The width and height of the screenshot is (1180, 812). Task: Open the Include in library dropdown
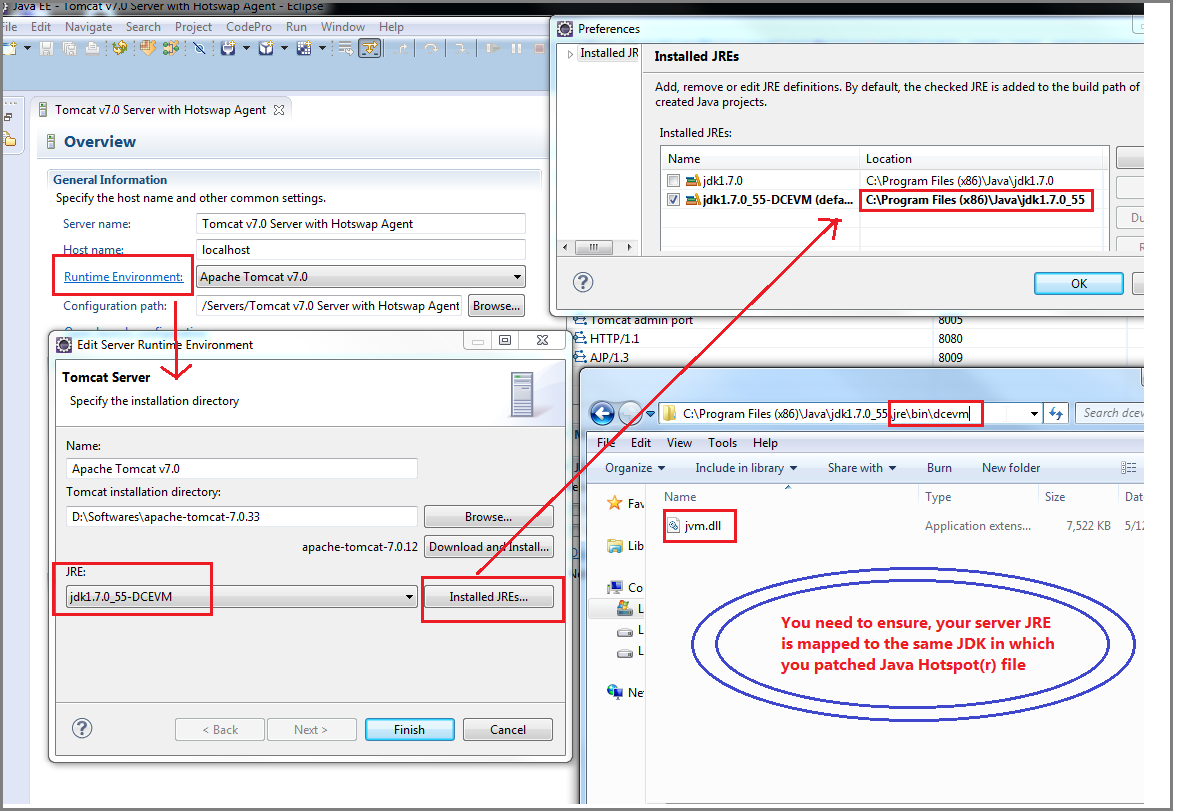[x=746, y=467]
